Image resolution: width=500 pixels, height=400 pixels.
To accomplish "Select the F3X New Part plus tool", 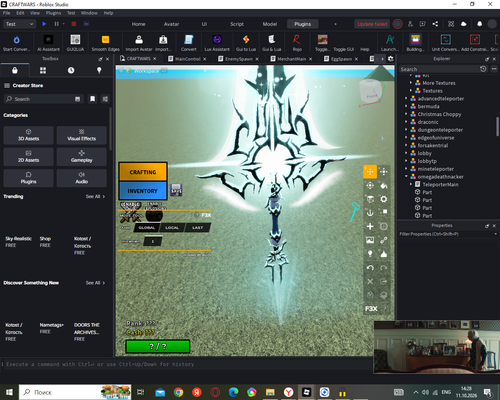I will [x=370, y=226].
